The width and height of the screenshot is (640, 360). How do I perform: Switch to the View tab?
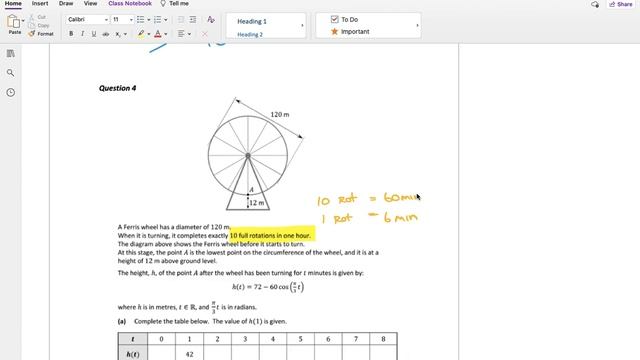point(90,4)
